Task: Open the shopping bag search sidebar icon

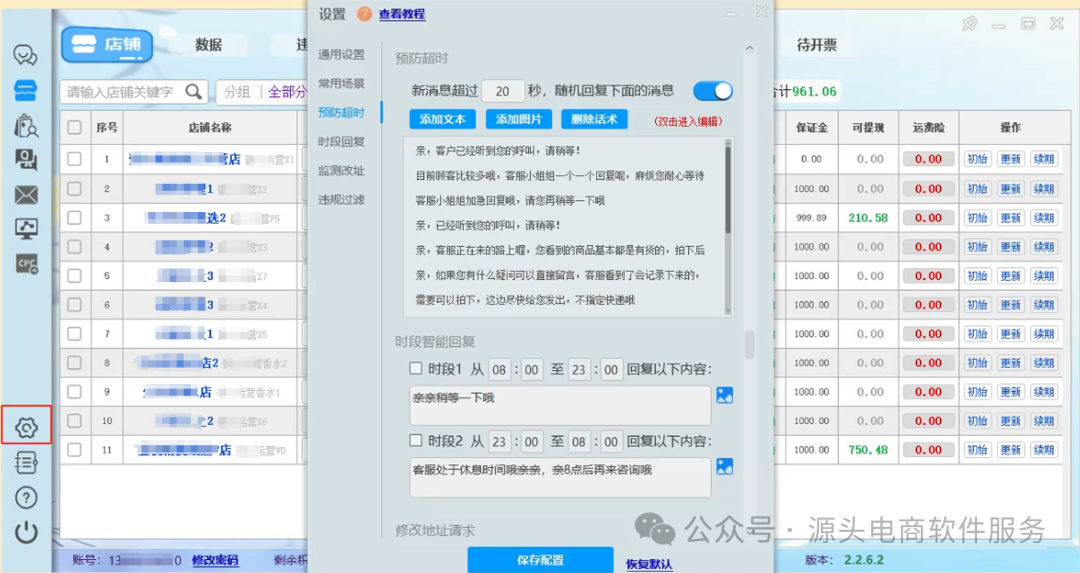Action: pos(26,125)
